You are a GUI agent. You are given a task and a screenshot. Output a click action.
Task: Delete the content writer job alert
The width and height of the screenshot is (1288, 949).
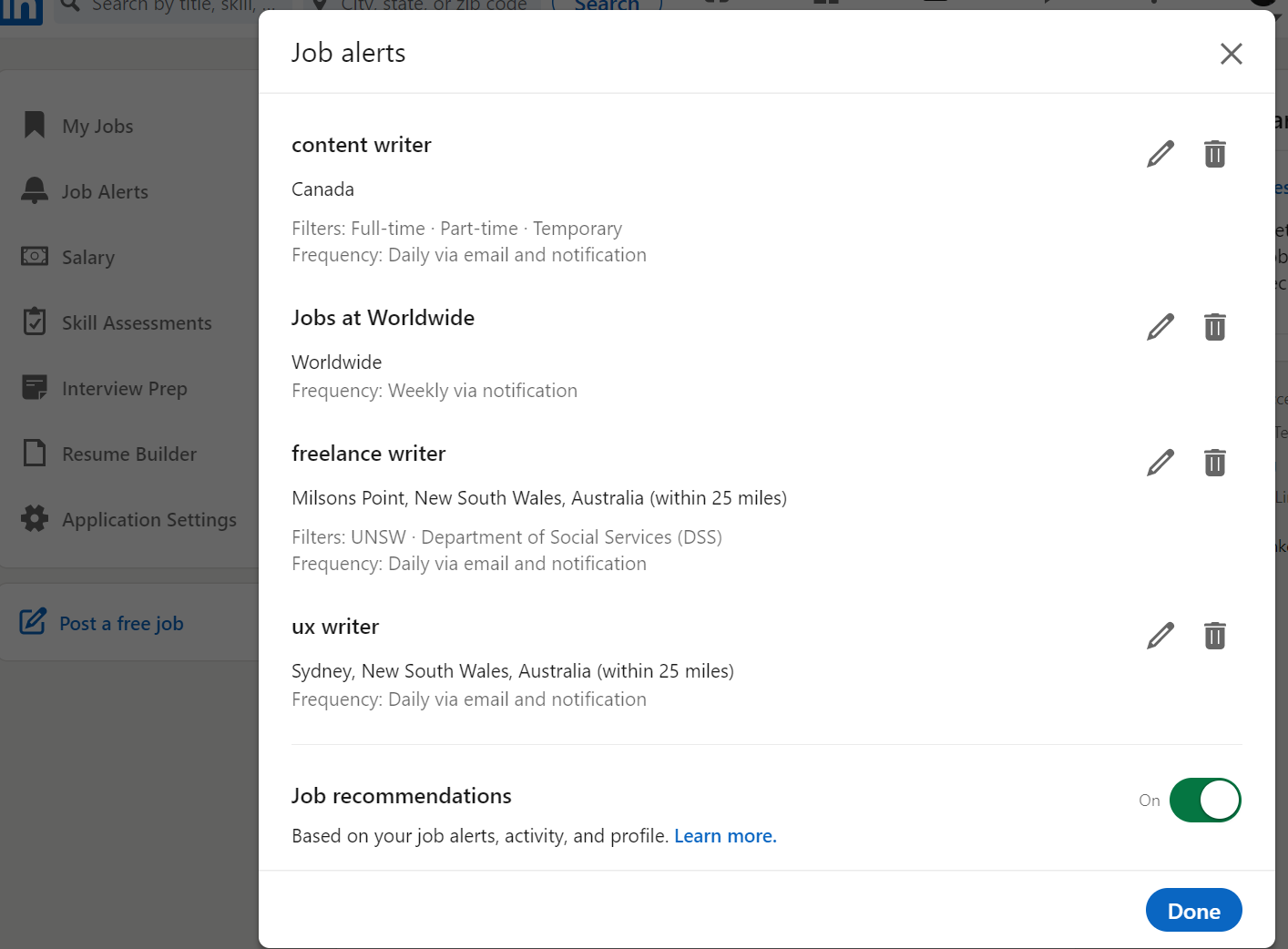[1214, 154]
